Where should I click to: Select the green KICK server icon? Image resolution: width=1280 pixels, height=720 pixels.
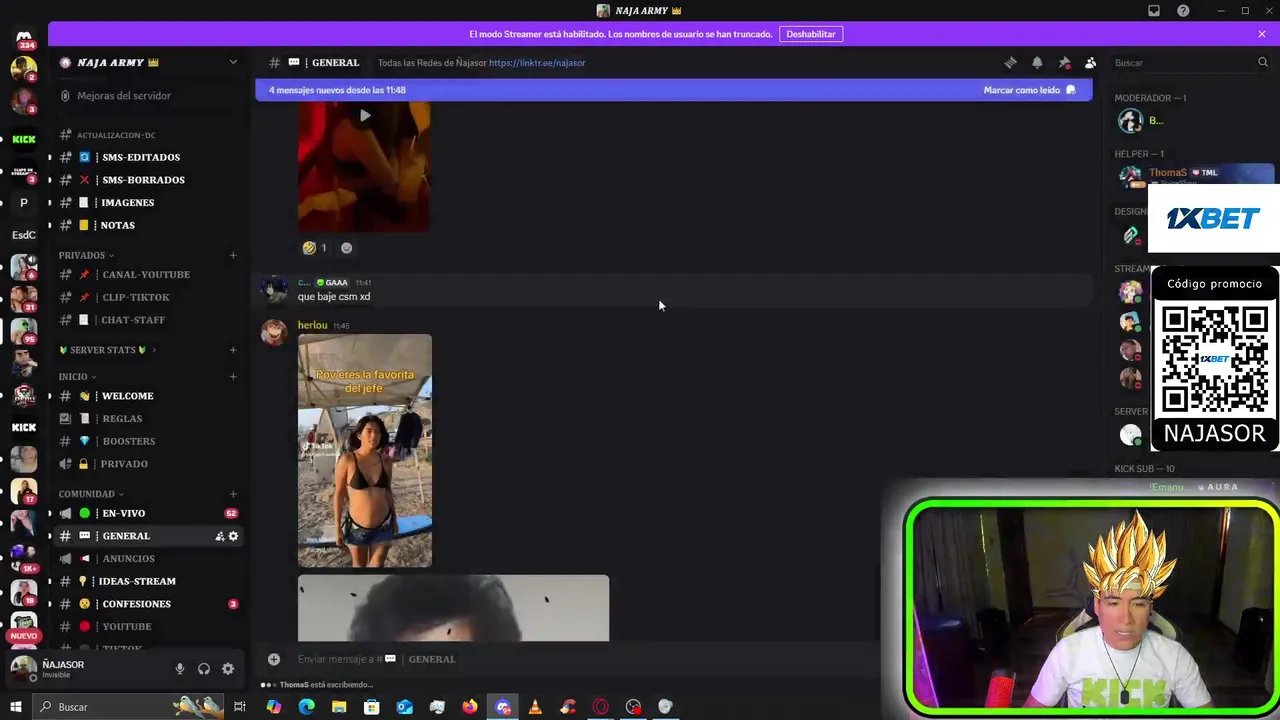tap(24, 139)
